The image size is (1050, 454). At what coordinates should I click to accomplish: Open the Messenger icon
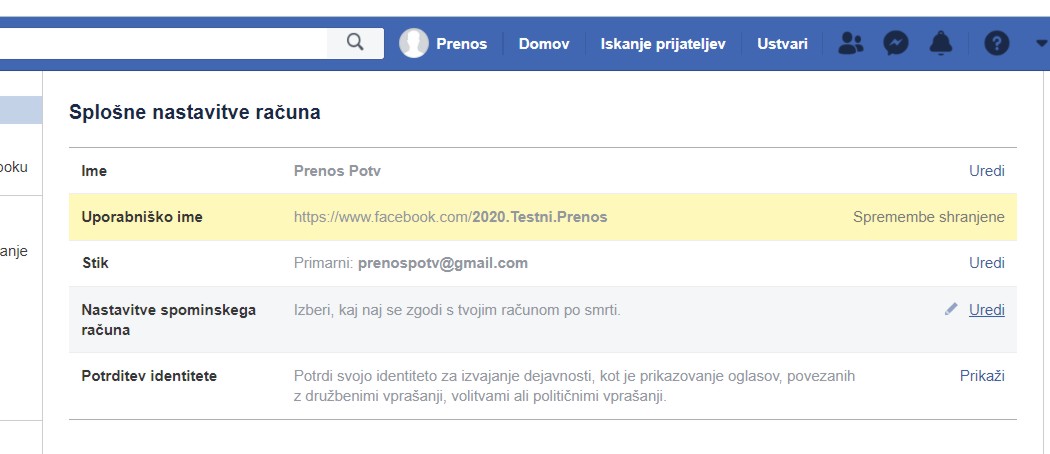click(x=896, y=43)
